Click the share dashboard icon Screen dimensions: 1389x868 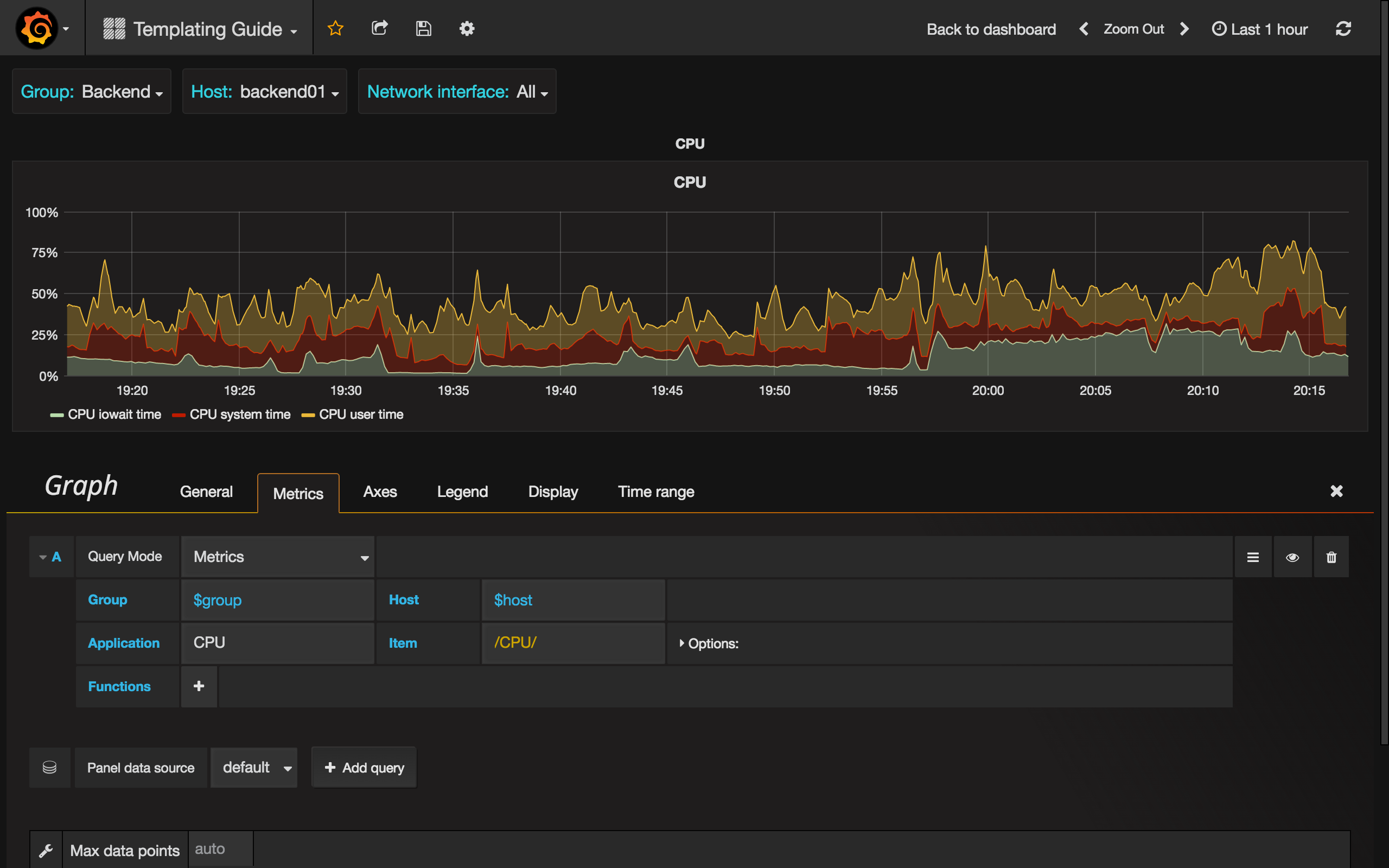pos(380,28)
